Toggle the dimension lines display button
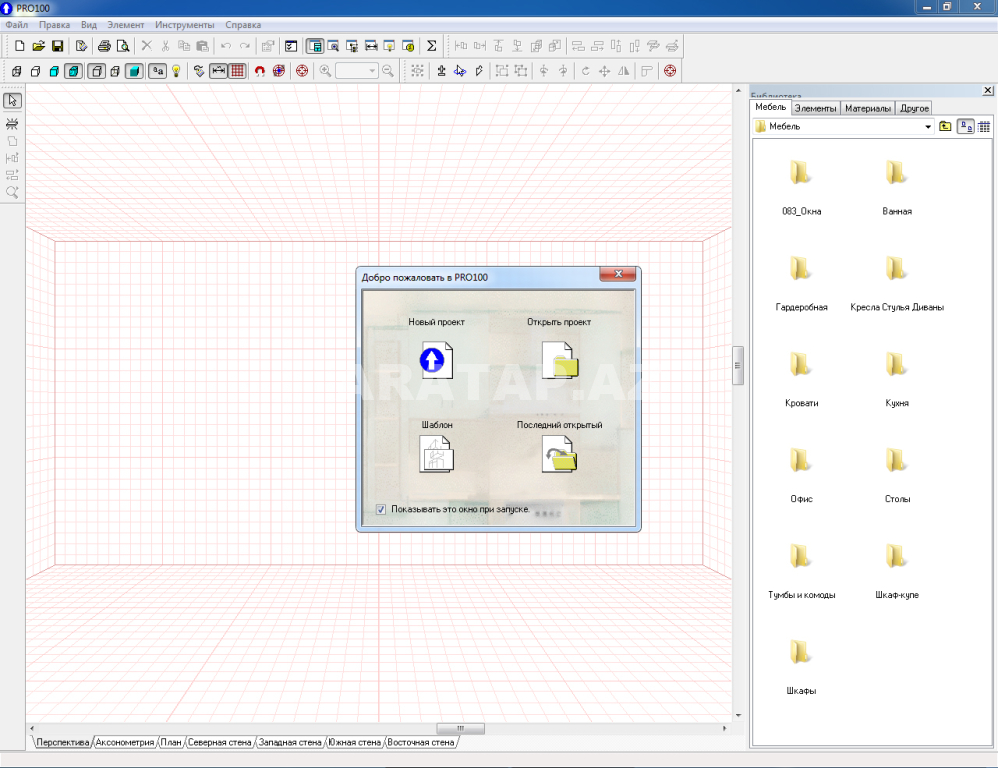The image size is (998, 768). coord(218,71)
